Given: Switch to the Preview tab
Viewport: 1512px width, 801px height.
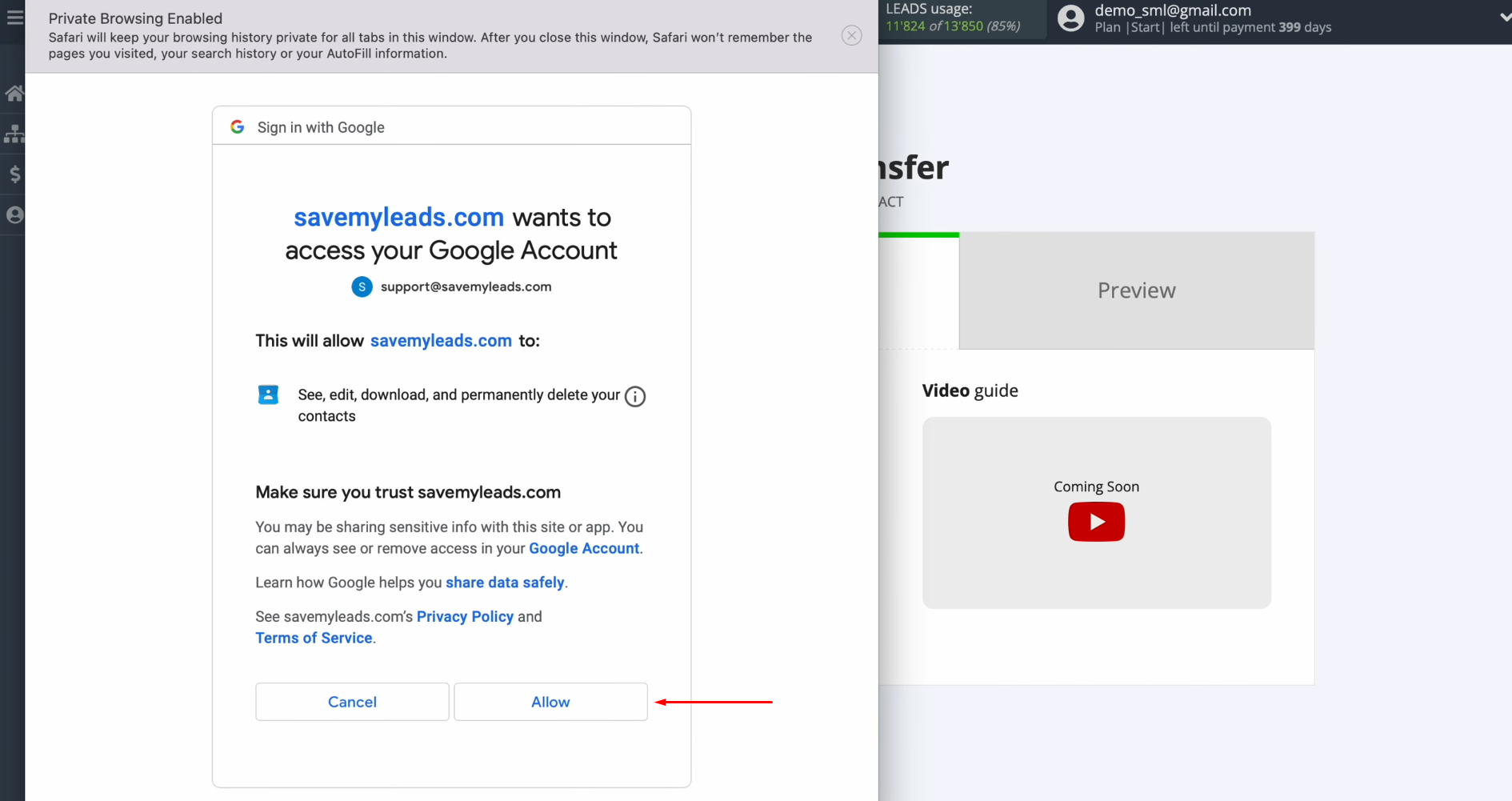Looking at the screenshot, I should [1136, 290].
